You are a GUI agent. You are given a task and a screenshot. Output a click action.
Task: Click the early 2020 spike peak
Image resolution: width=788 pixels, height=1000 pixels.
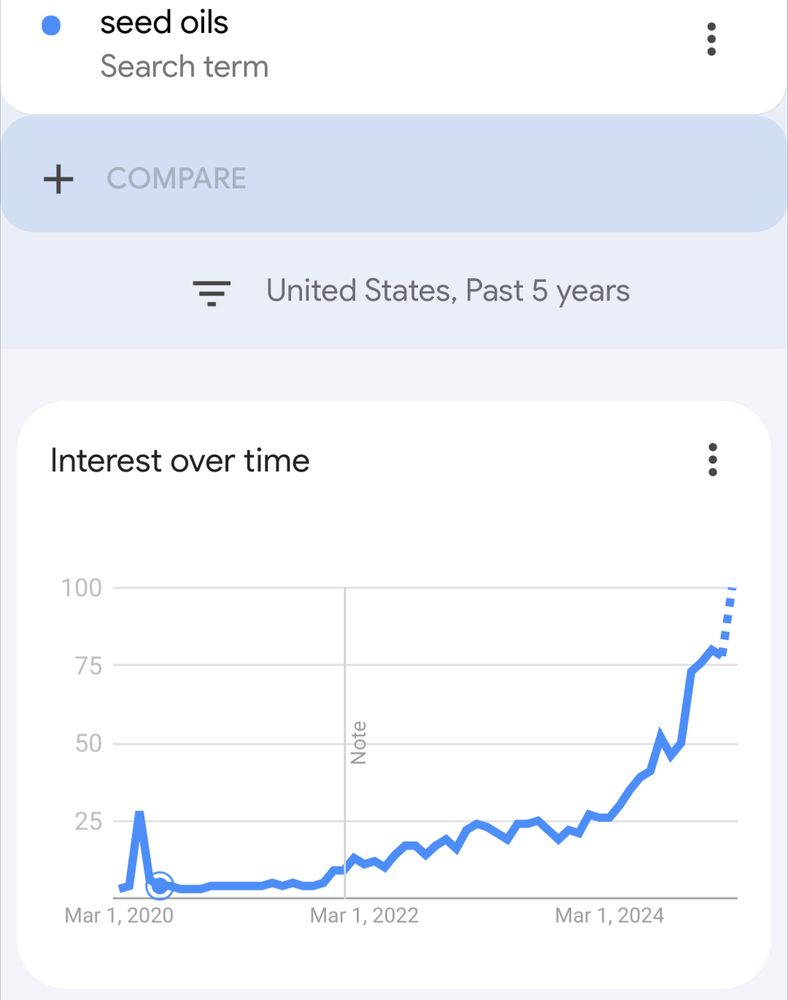[x=139, y=814]
